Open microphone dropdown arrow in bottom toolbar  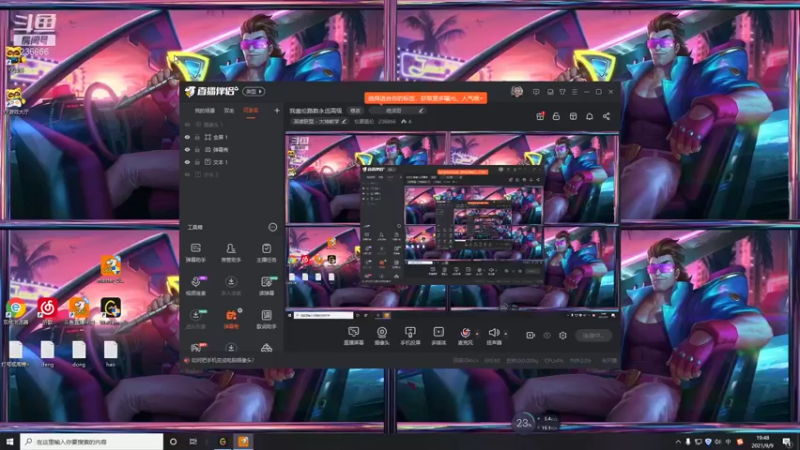pos(478,334)
